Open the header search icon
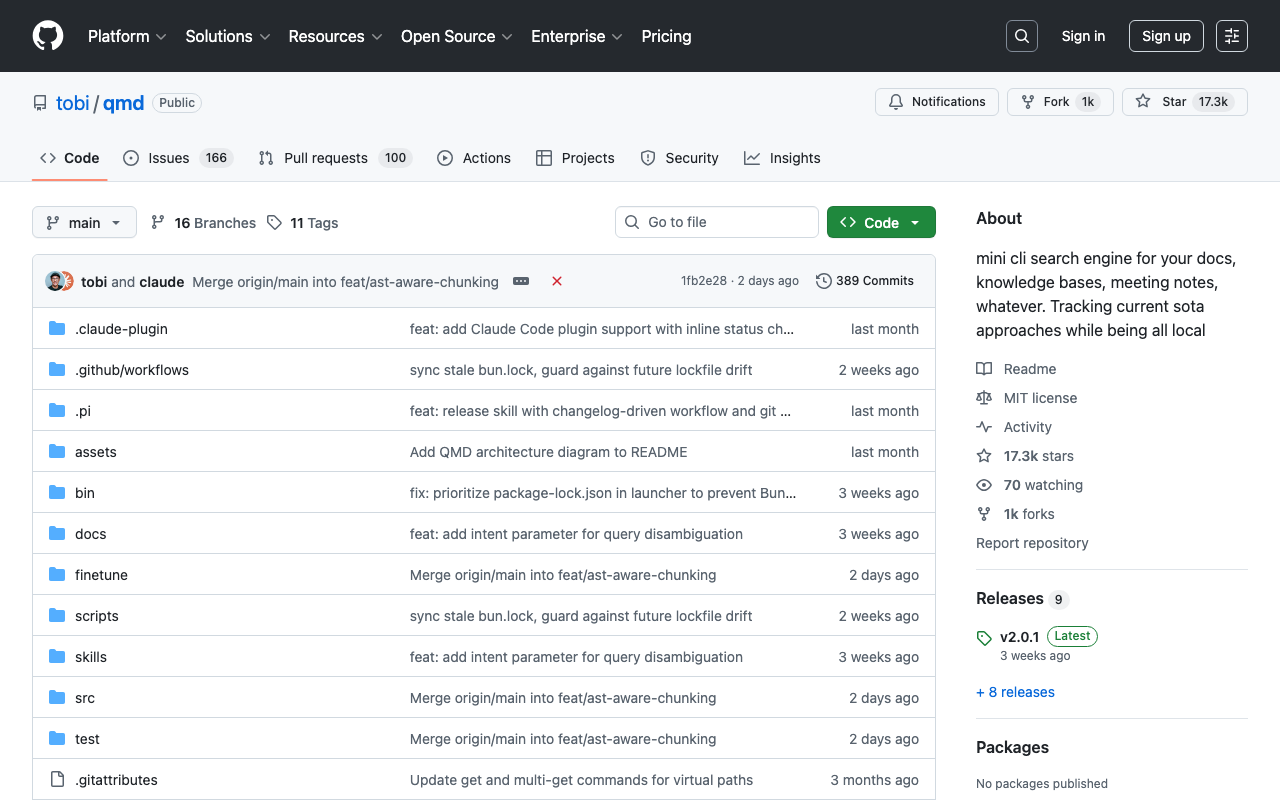Image resolution: width=1280 pixels, height=800 pixels. click(1021, 35)
